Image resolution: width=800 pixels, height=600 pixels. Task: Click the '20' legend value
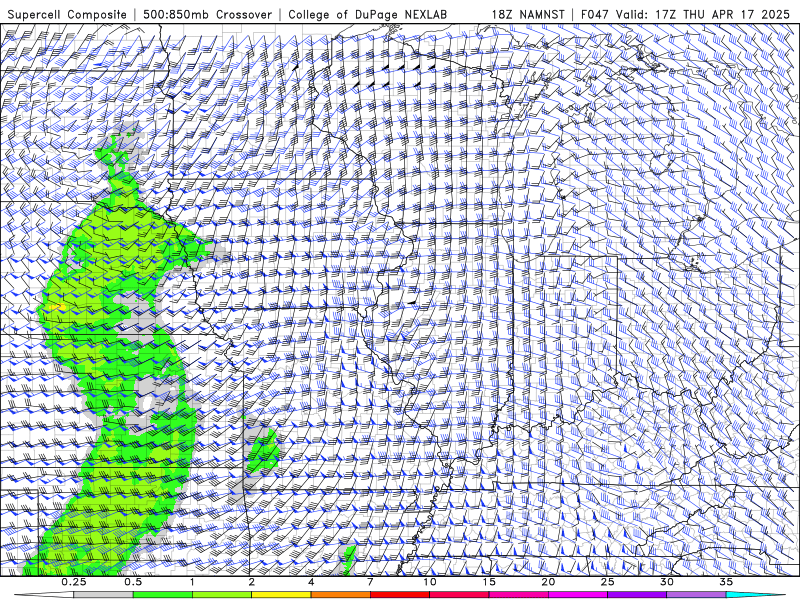coord(548,582)
